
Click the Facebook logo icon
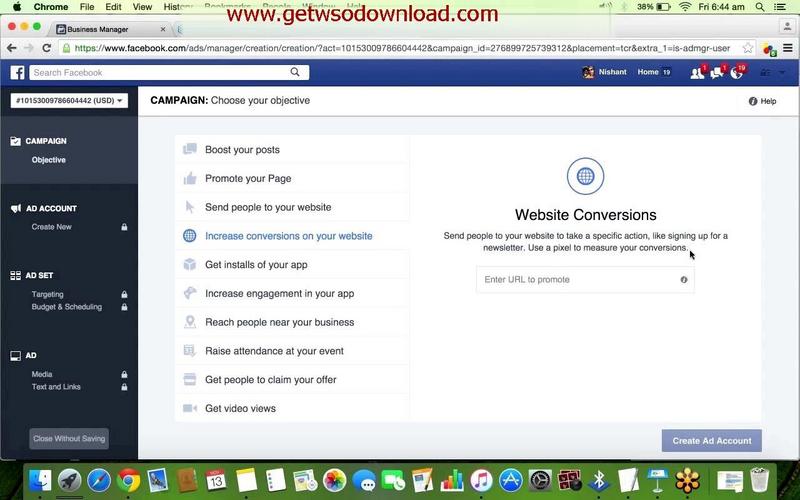pyautogui.click(x=17, y=72)
